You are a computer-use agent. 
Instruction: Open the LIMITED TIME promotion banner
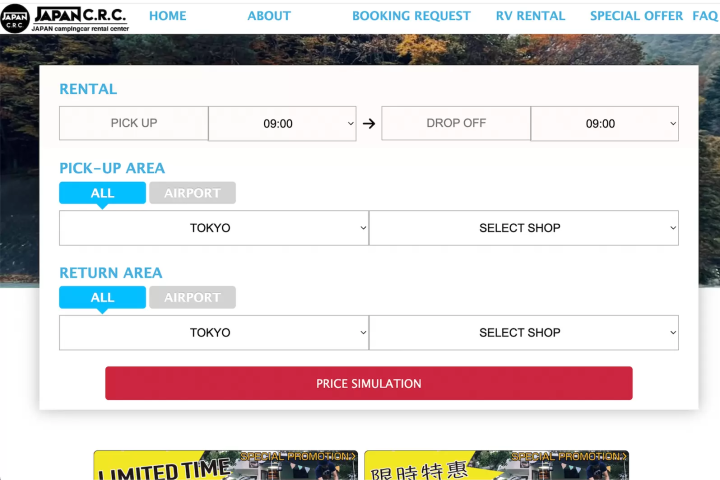point(225,466)
